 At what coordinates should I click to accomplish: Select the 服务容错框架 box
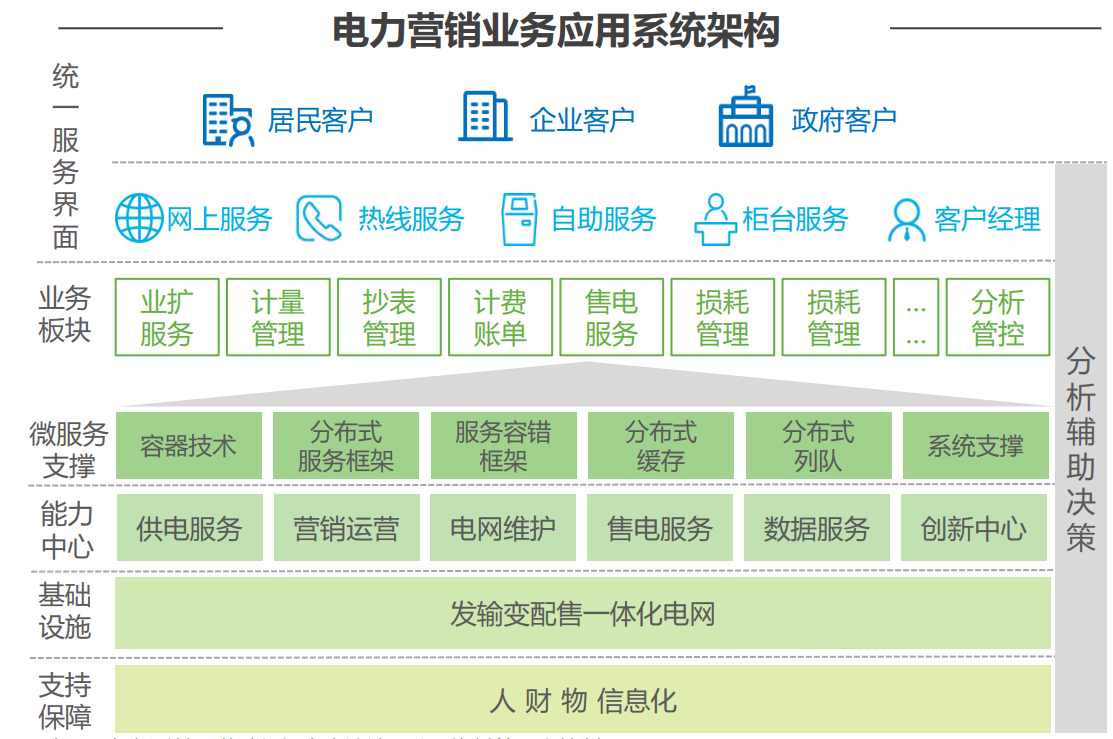coord(503,446)
